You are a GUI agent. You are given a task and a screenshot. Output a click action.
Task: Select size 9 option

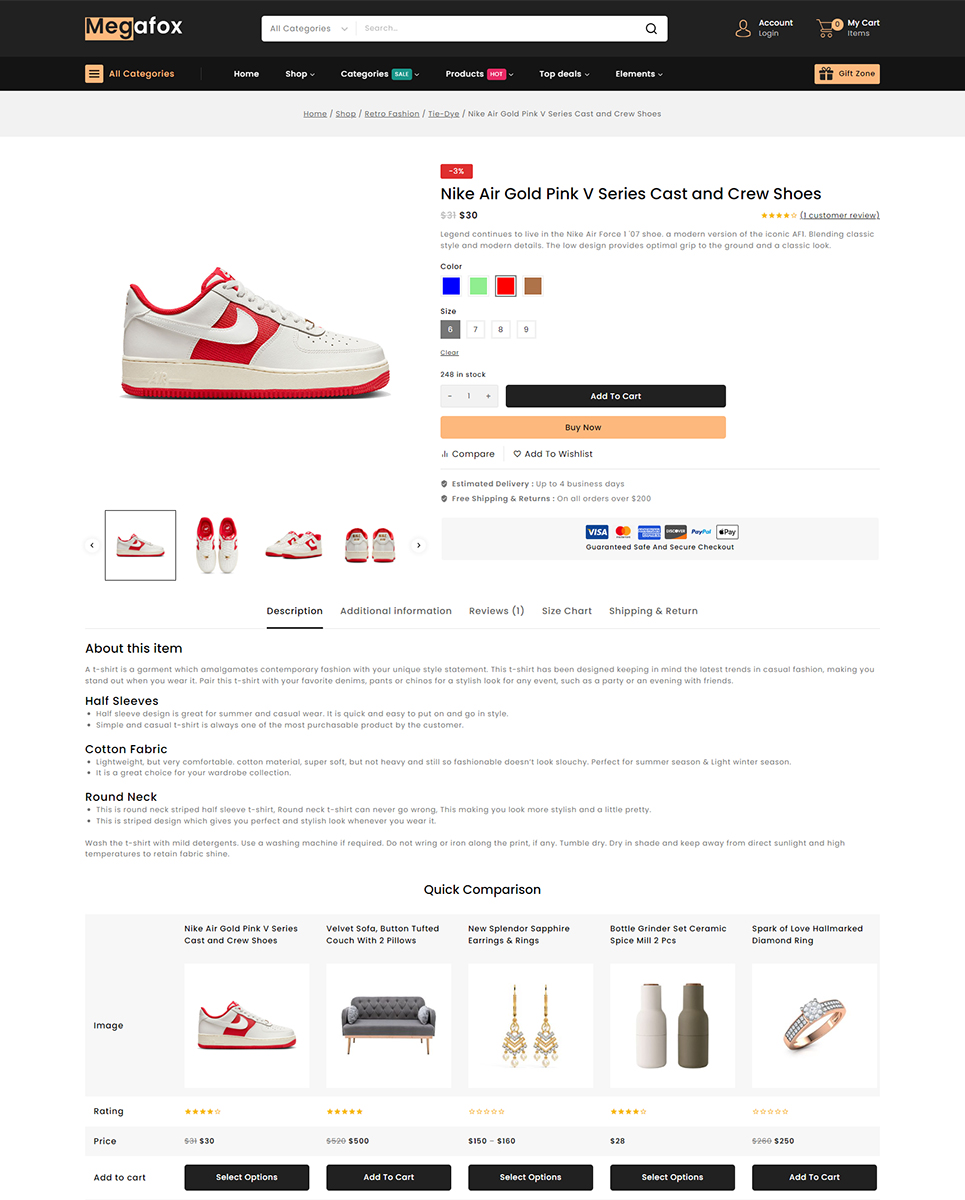pyautogui.click(x=526, y=329)
